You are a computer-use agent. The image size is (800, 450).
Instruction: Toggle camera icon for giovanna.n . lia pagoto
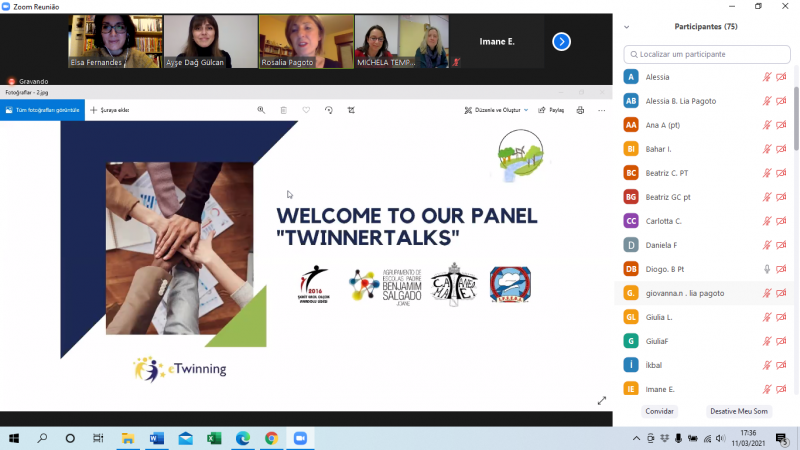pyautogui.click(x=781, y=293)
